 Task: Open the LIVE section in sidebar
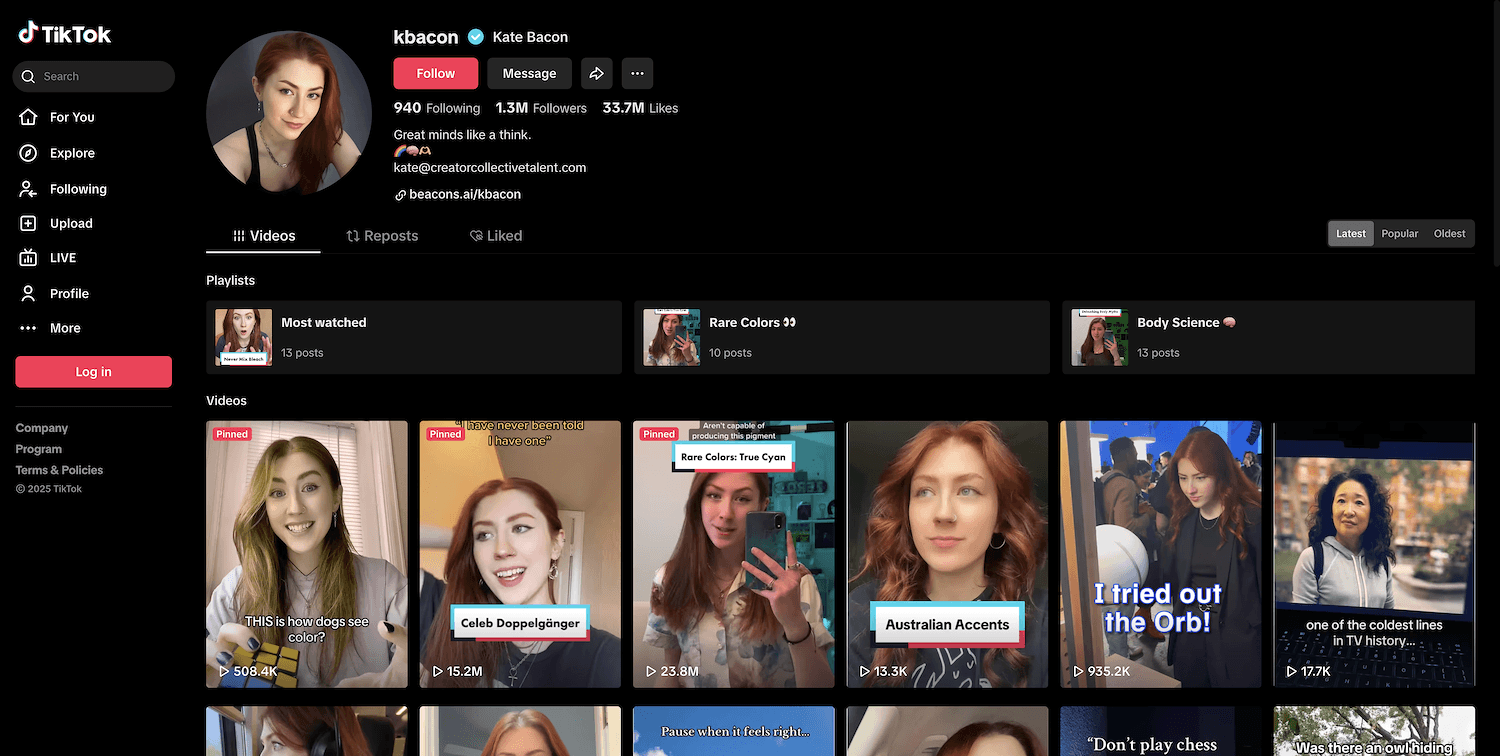[63, 258]
